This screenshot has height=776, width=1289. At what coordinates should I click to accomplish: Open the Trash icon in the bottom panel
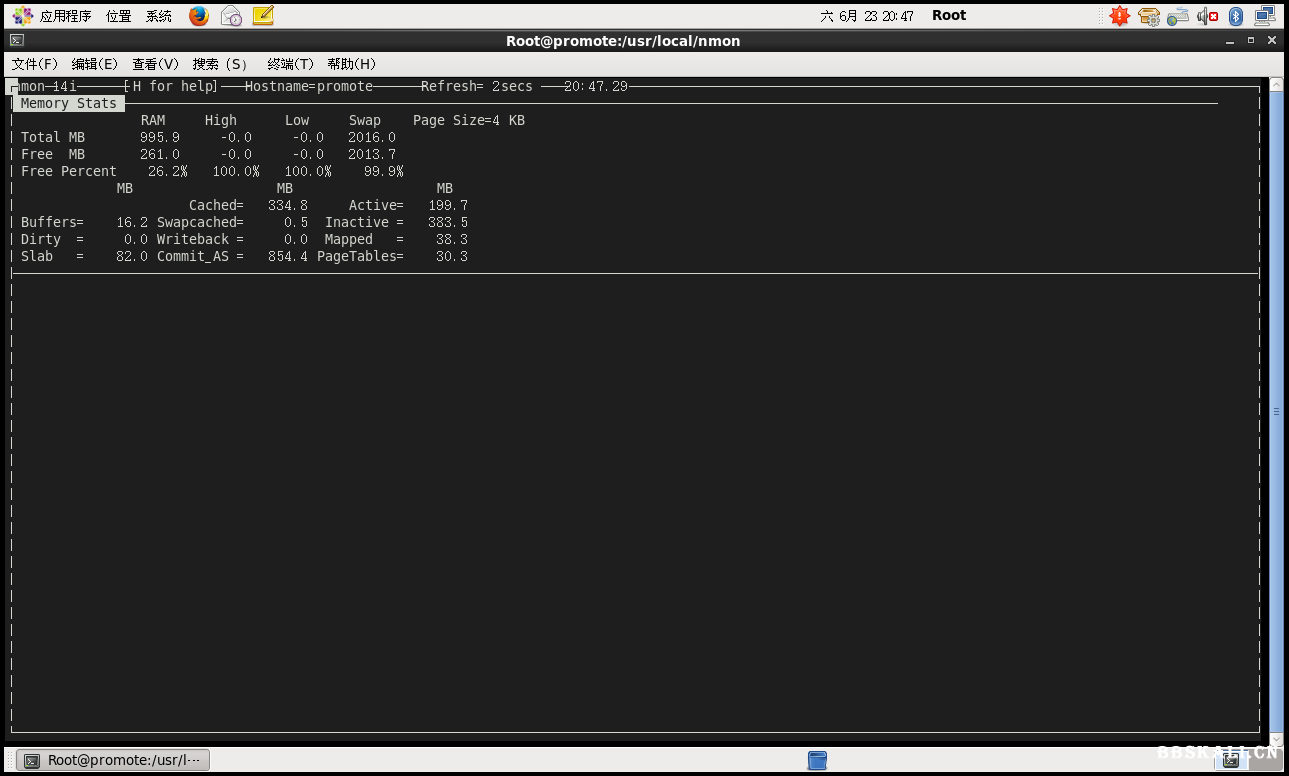tap(817, 760)
